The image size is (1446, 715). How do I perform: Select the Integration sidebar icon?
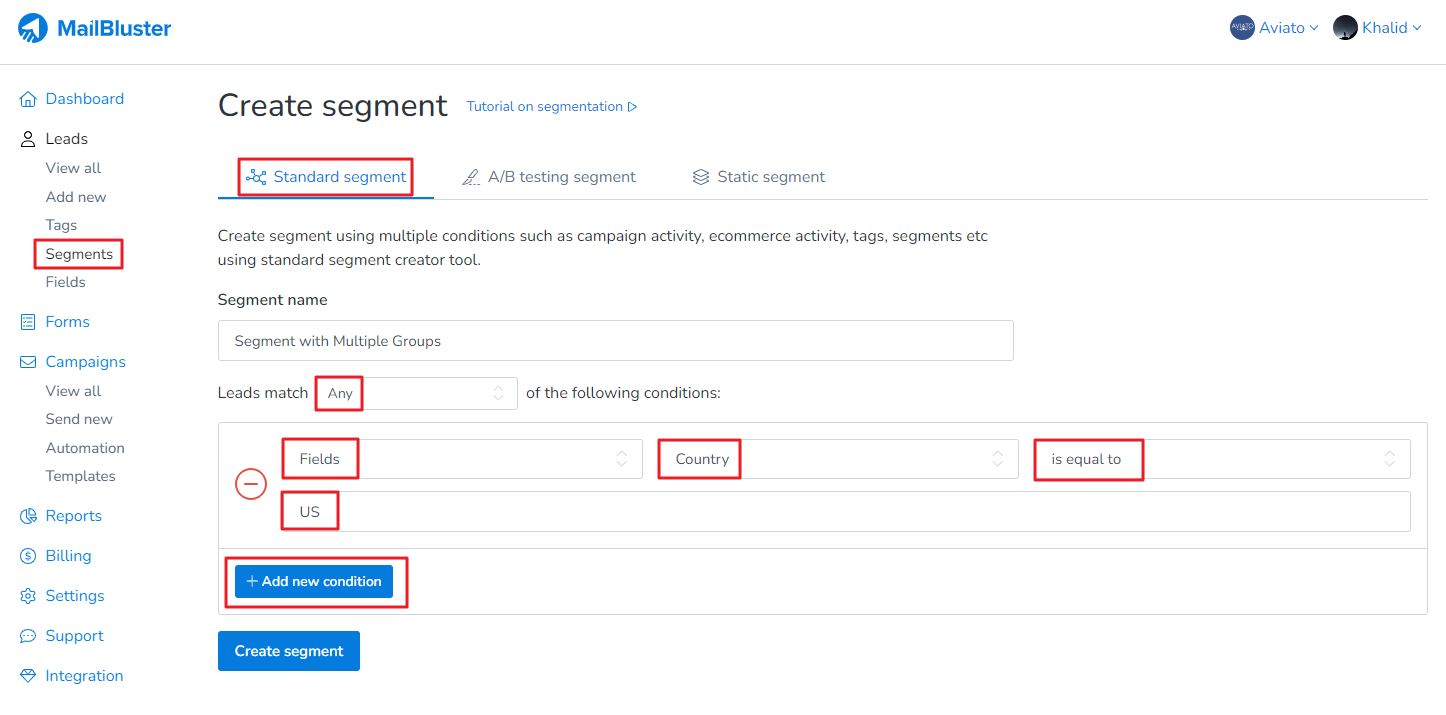point(27,675)
